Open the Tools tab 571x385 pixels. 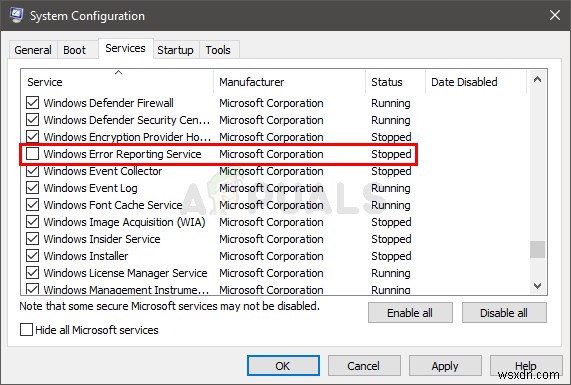point(218,50)
